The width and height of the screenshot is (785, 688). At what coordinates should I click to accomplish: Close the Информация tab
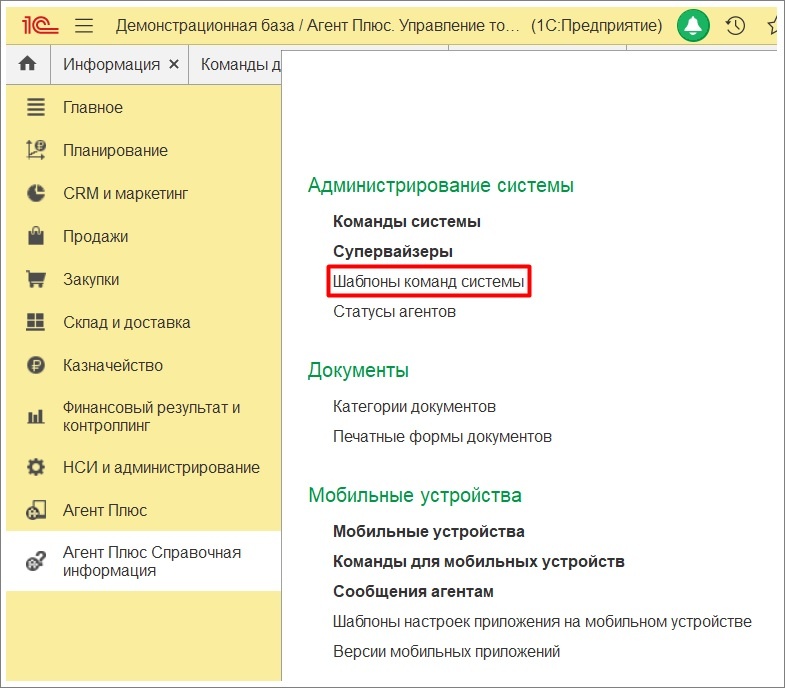[174, 64]
